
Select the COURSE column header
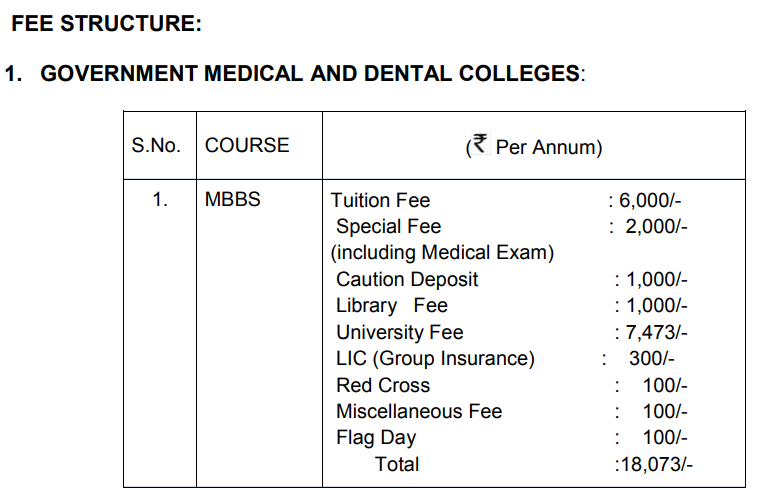pyautogui.click(x=247, y=146)
